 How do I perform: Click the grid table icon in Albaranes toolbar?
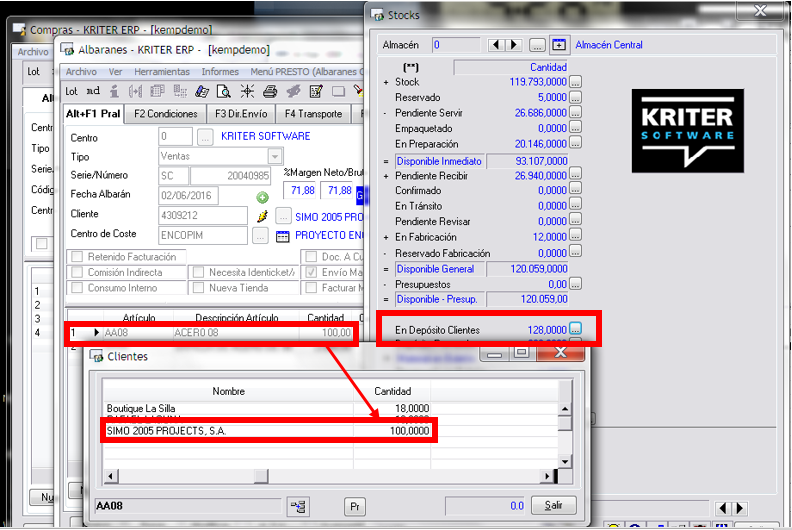click(x=157, y=91)
